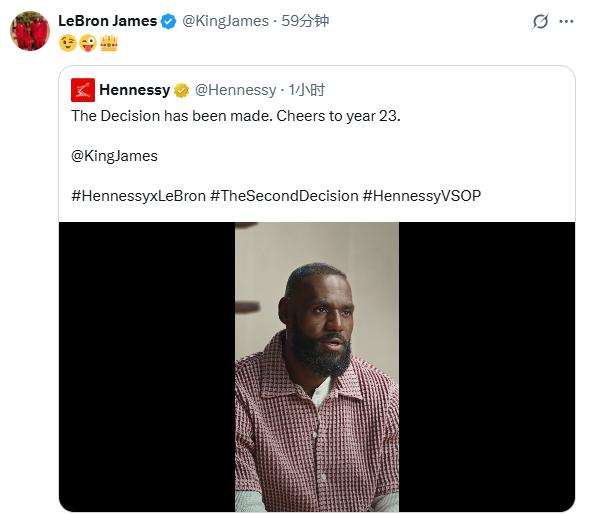The width and height of the screenshot is (592, 515).
Task: Open the #HennessyxLeBron hashtag
Action: tap(139, 196)
